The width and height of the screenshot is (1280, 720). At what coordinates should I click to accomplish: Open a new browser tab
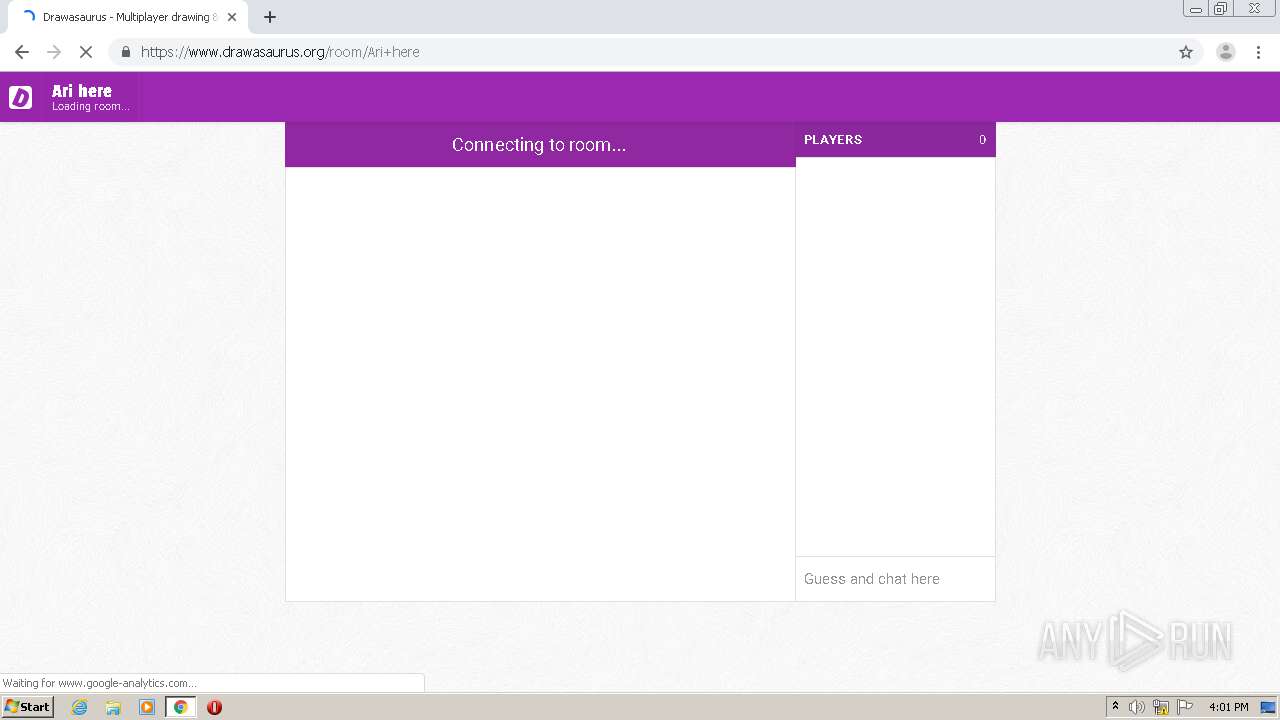(x=270, y=17)
